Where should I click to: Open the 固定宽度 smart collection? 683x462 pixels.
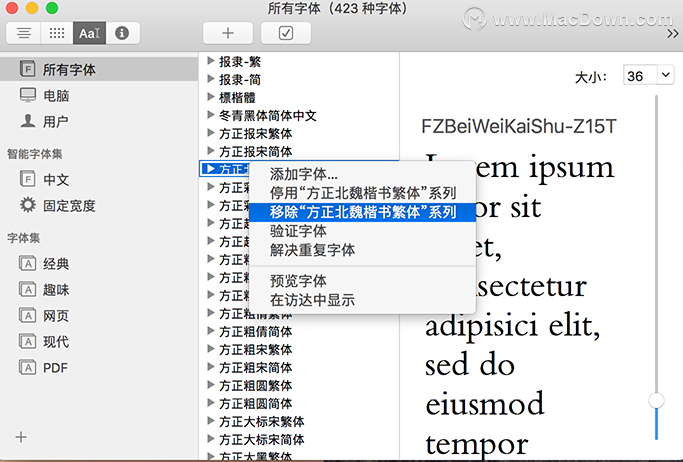click(99, 205)
